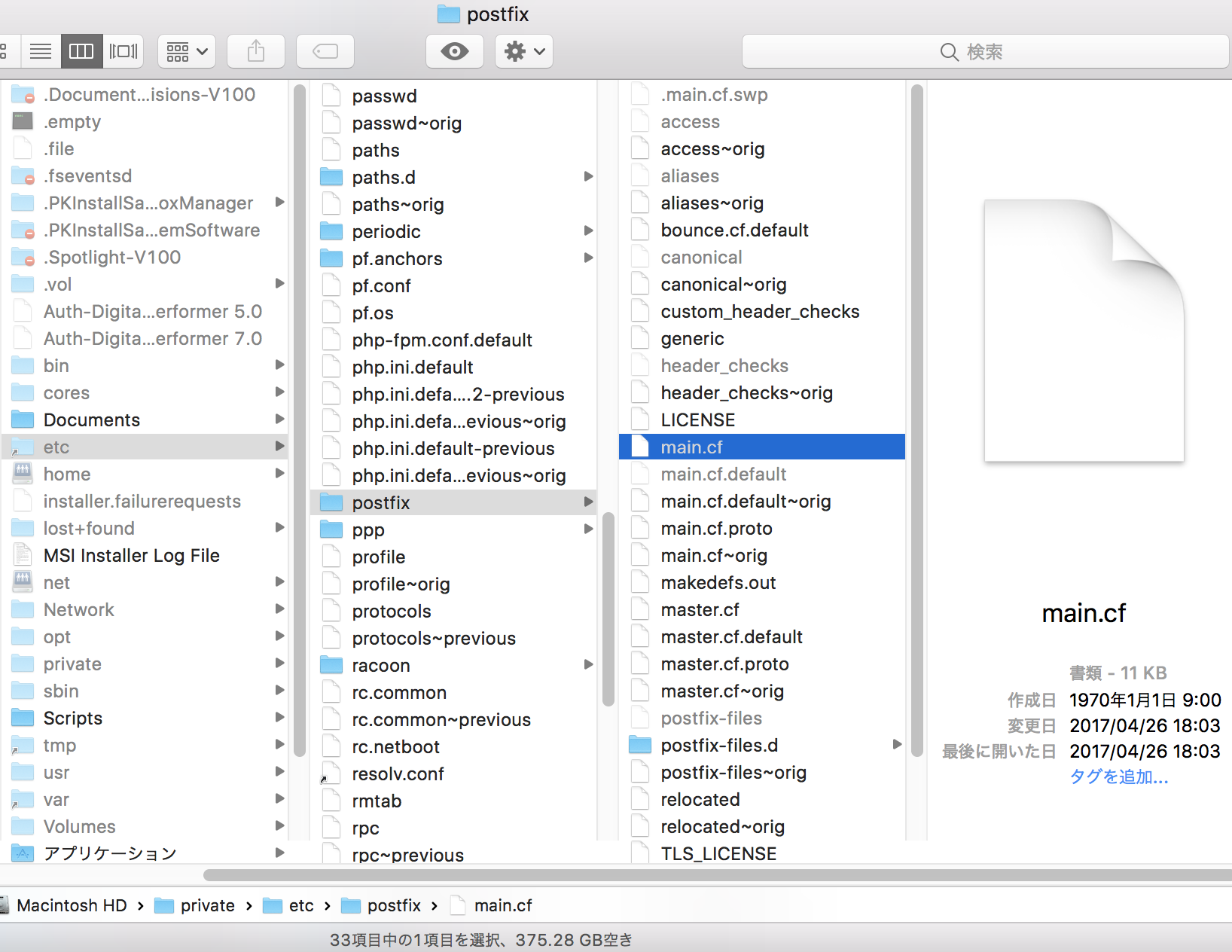1232x952 pixels.
Task: Switch to list view
Action: 41,51
